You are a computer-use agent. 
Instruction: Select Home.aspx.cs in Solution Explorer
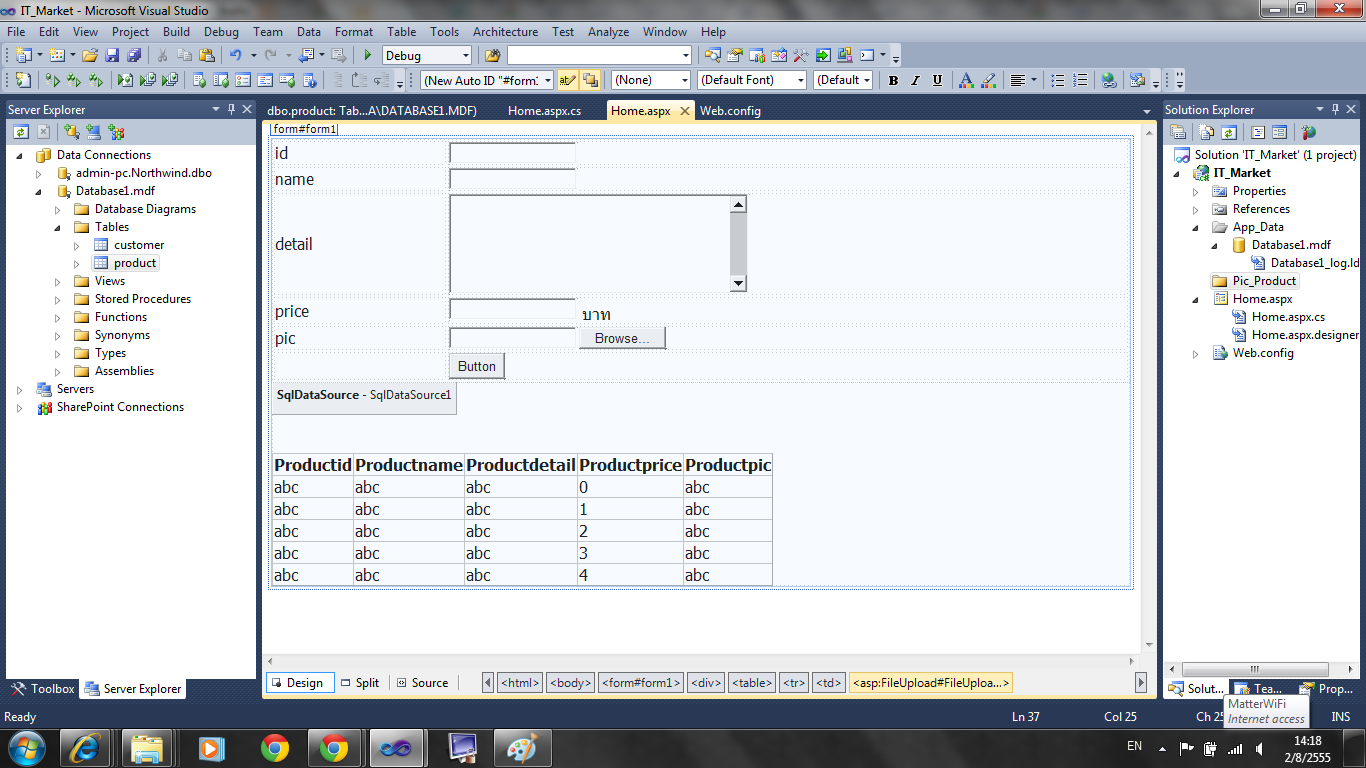pos(1288,317)
